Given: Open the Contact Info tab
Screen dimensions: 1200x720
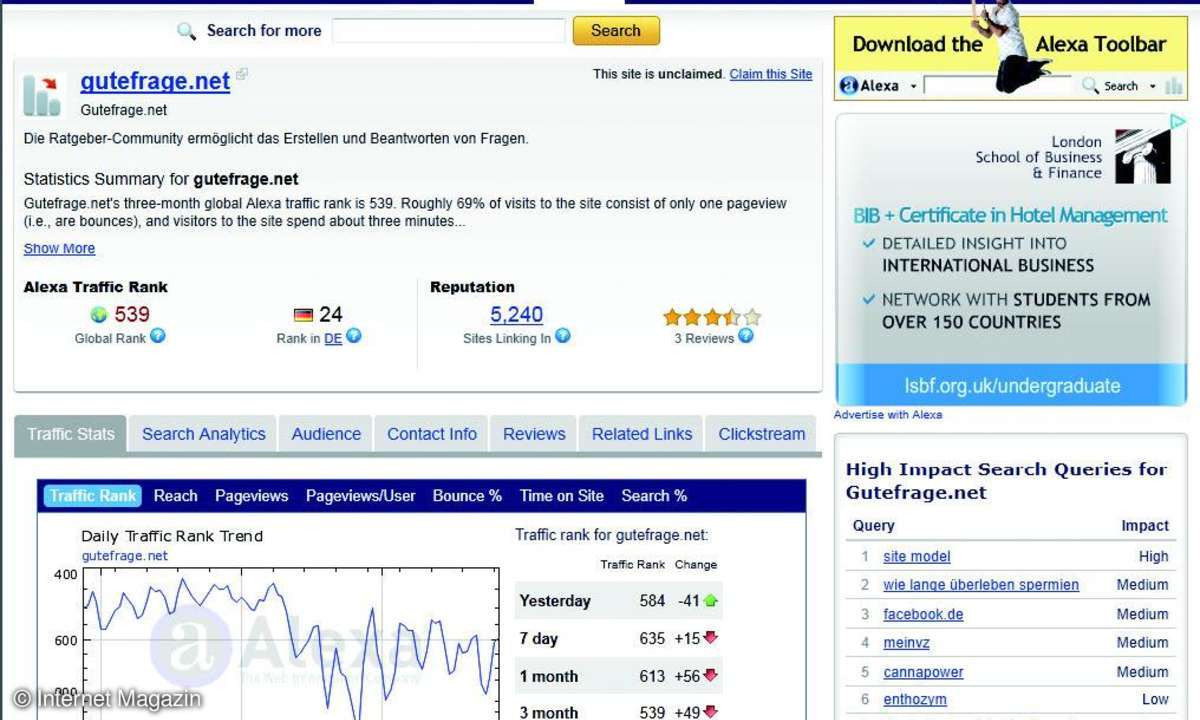Looking at the screenshot, I should [x=432, y=434].
